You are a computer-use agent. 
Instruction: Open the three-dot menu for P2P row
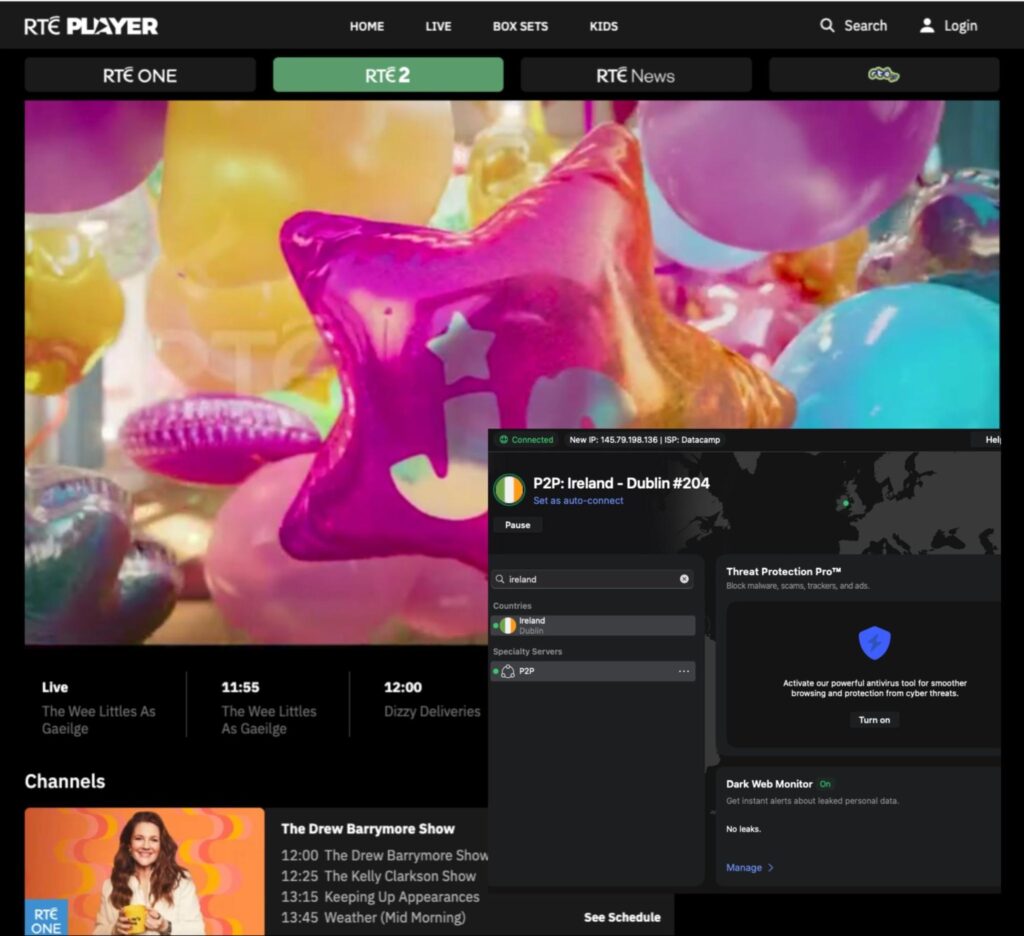(684, 671)
